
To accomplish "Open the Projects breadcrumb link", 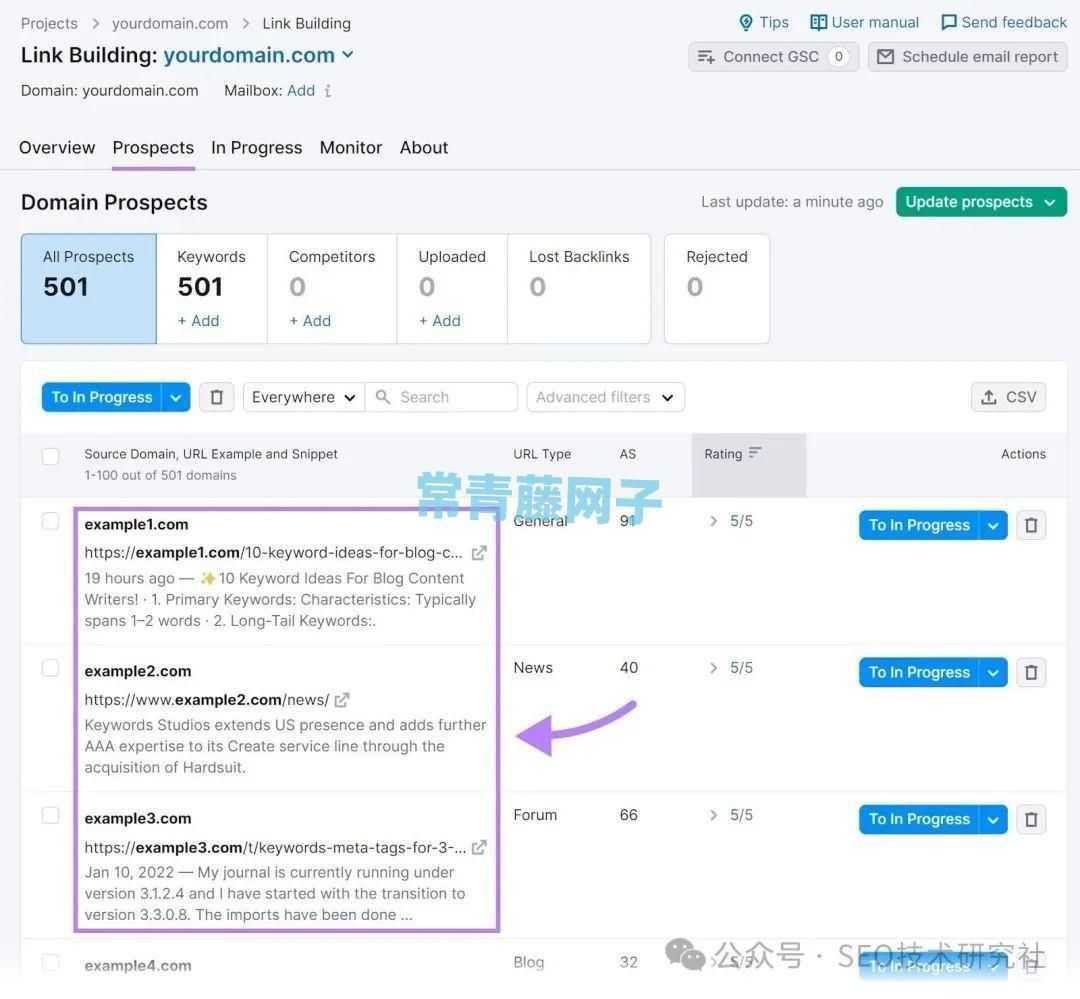I will coord(49,23).
